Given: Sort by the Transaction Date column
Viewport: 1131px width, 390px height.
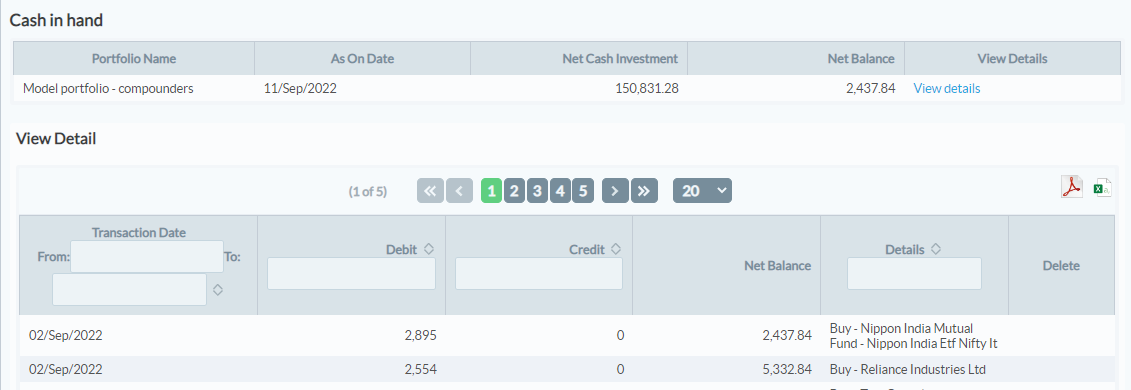Looking at the screenshot, I should coord(218,290).
